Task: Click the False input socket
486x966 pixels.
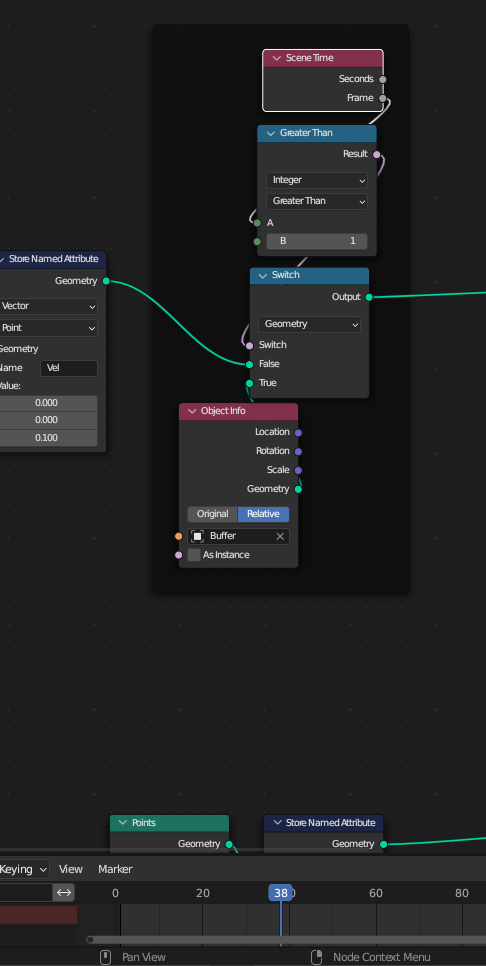Action: tap(249, 365)
